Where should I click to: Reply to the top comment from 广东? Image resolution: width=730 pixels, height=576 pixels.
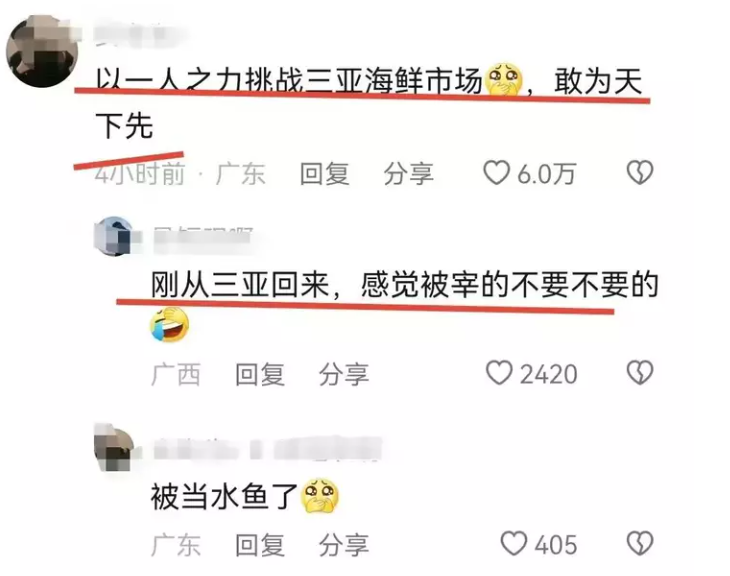324,174
